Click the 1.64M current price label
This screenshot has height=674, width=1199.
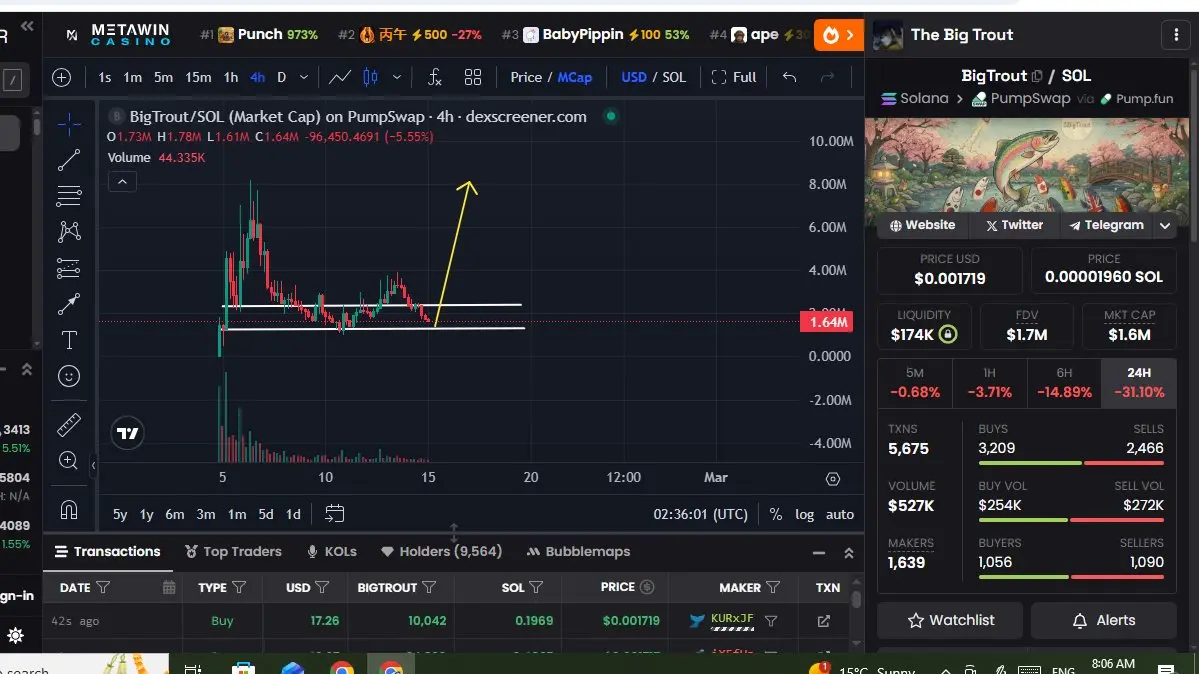(827, 322)
